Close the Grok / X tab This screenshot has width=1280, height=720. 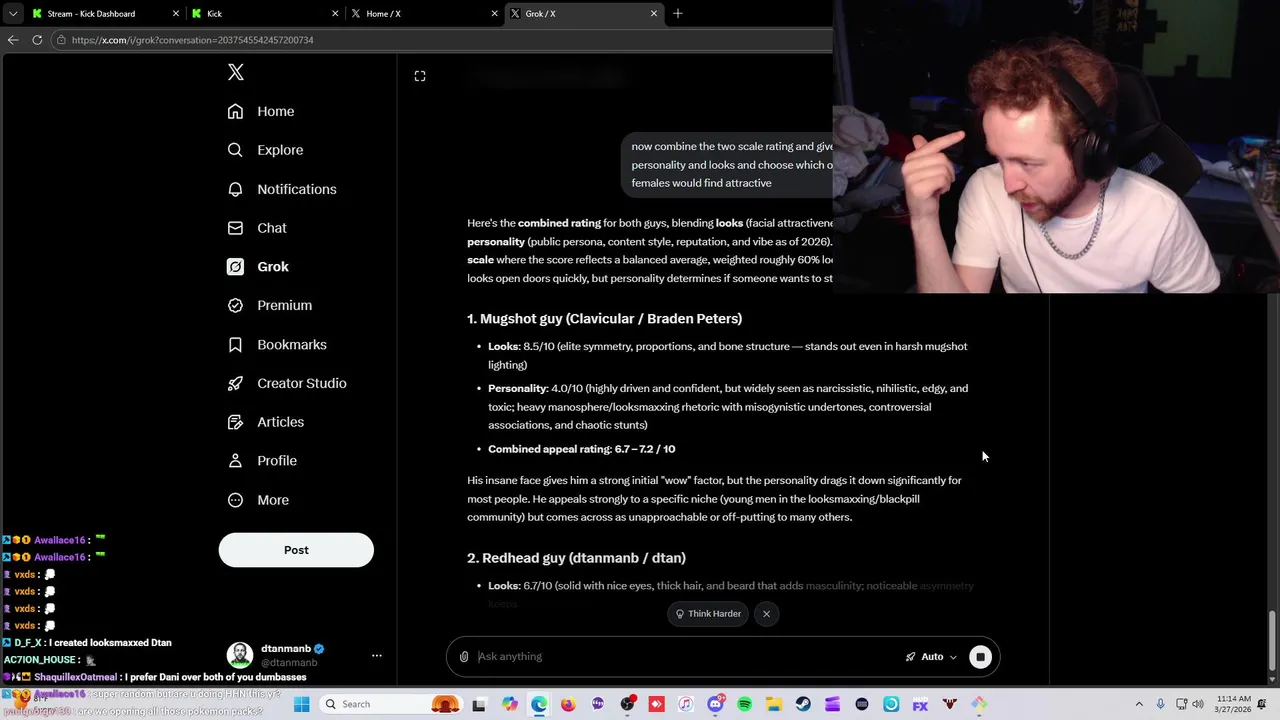tap(654, 13)
